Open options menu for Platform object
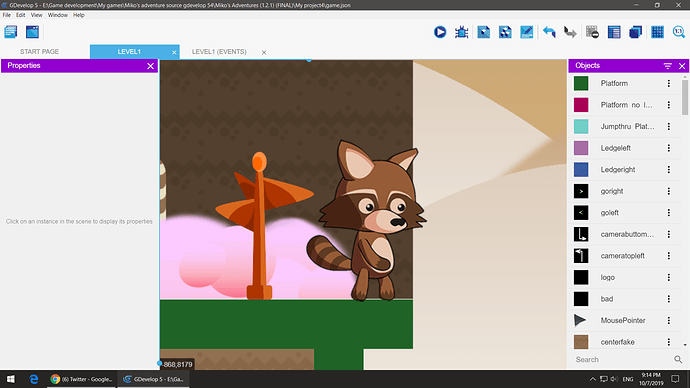This screenshot has width=690, height=388. tap(669, 83)
